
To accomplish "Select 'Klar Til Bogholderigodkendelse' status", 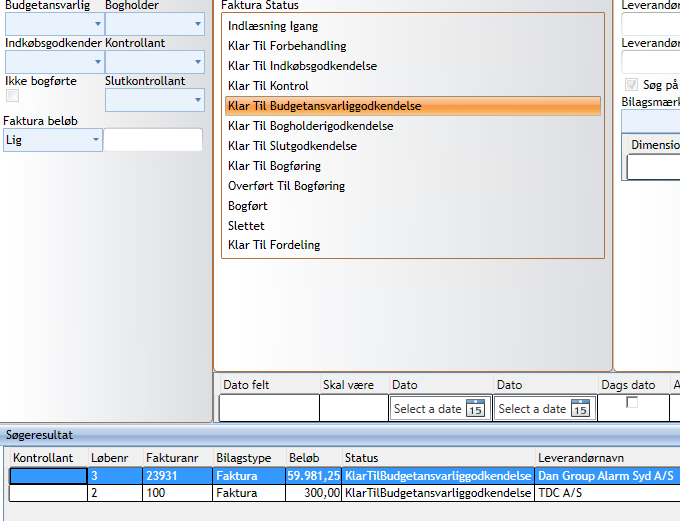I will (413, 126).
